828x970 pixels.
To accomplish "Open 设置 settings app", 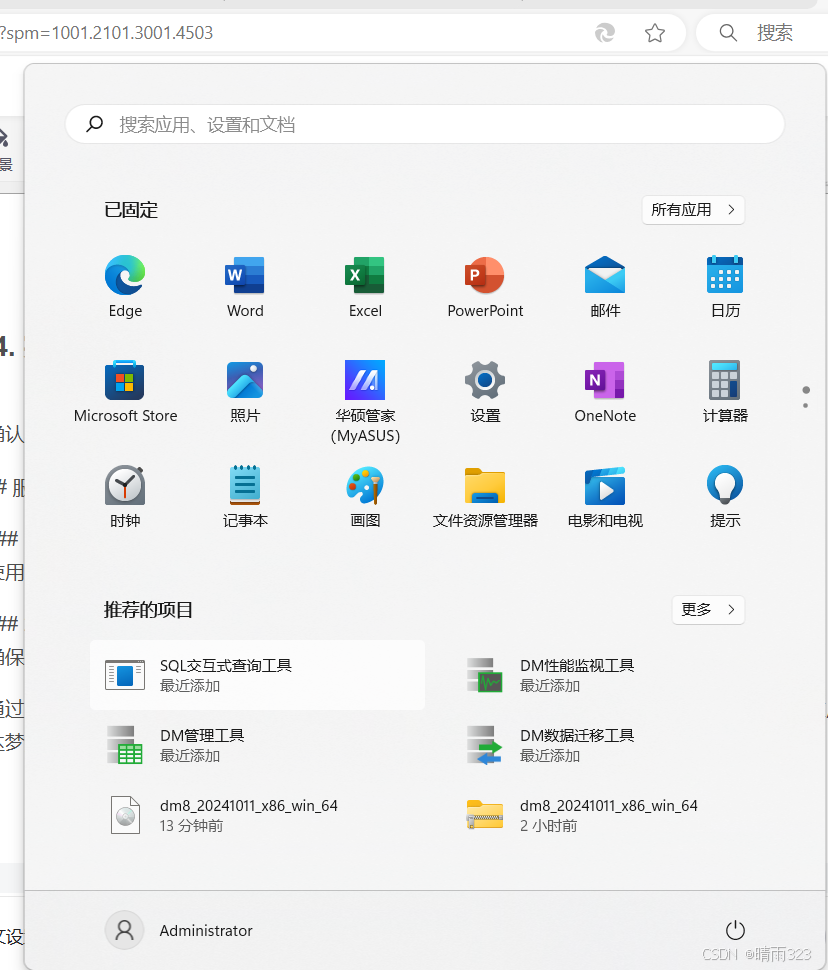I will pyautogui.click(x=485, y=392).
